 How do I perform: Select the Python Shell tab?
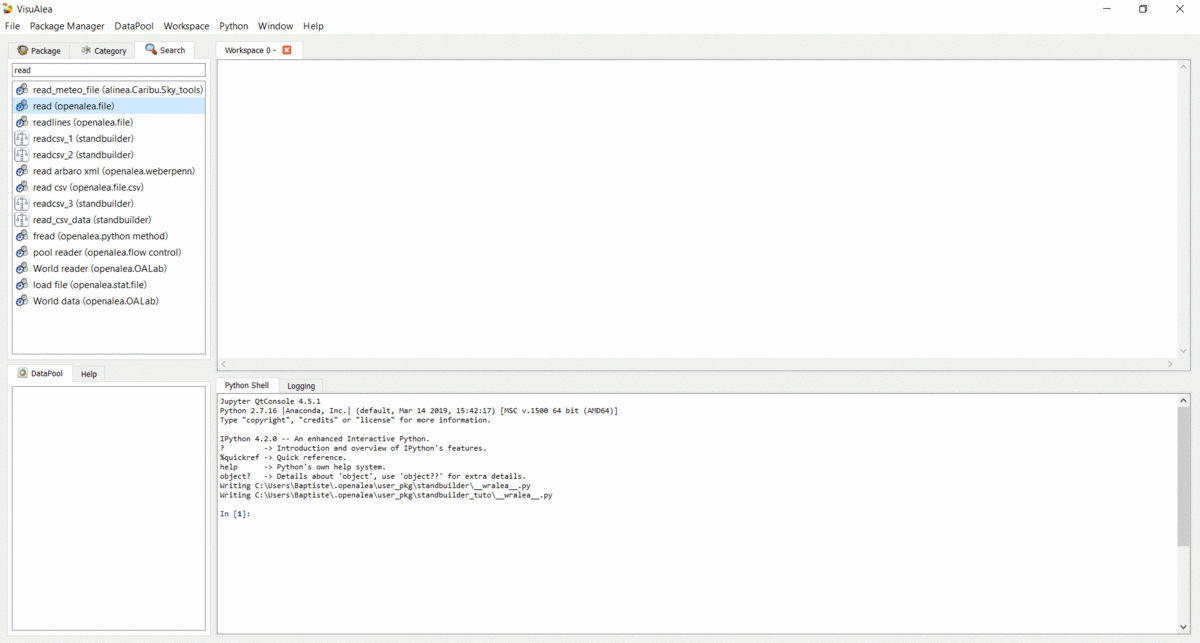point(247,385)
